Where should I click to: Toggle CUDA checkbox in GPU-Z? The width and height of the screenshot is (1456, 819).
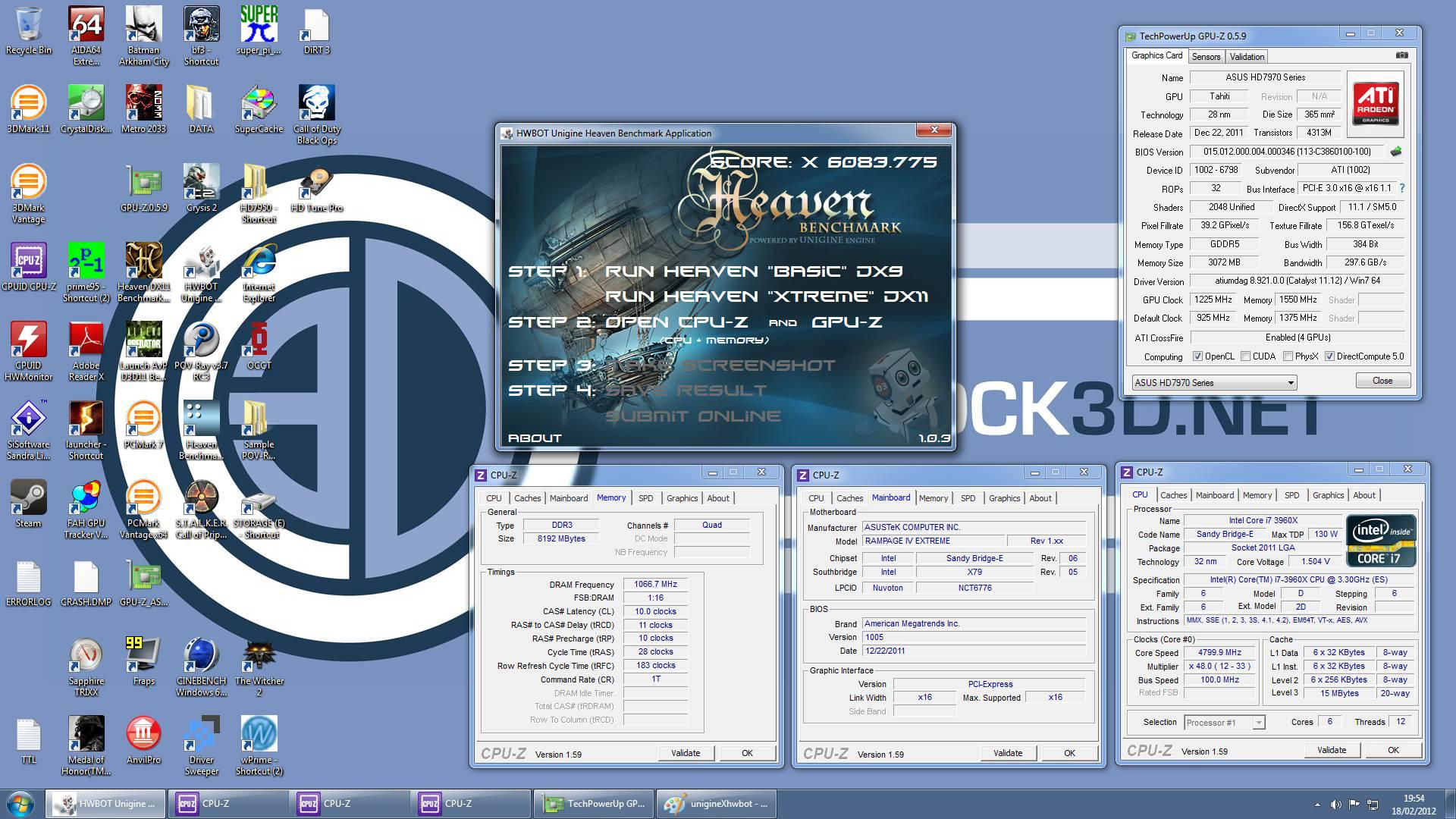click(1245, 356)
